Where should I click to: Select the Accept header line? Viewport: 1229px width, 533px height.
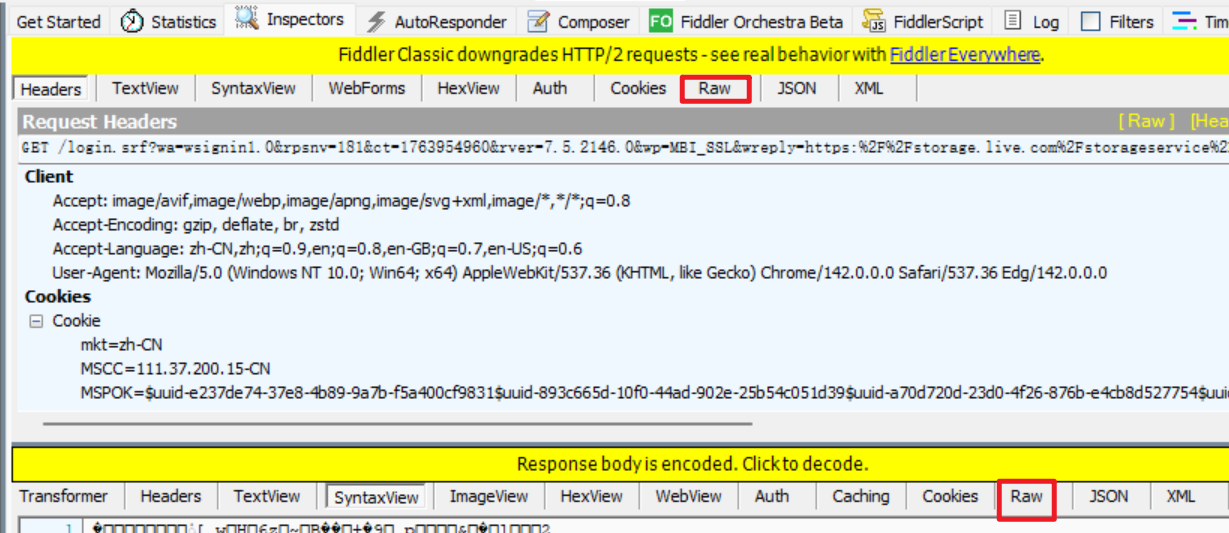(341, 201)
